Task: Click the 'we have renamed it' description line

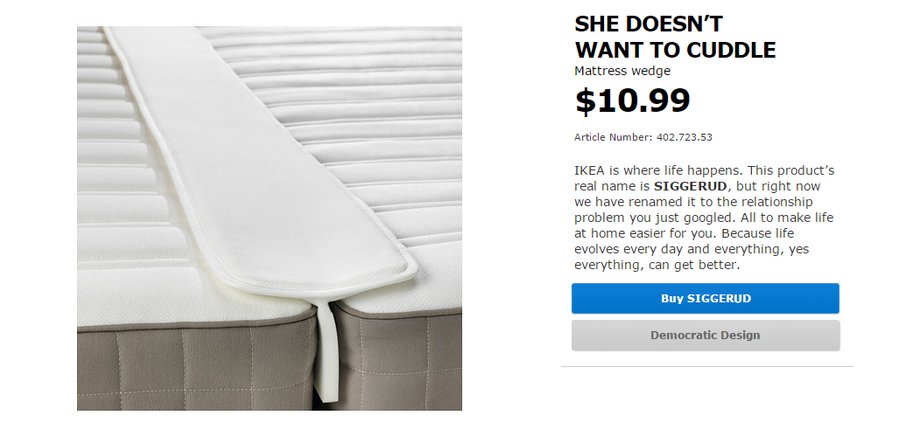Action: 694,202
